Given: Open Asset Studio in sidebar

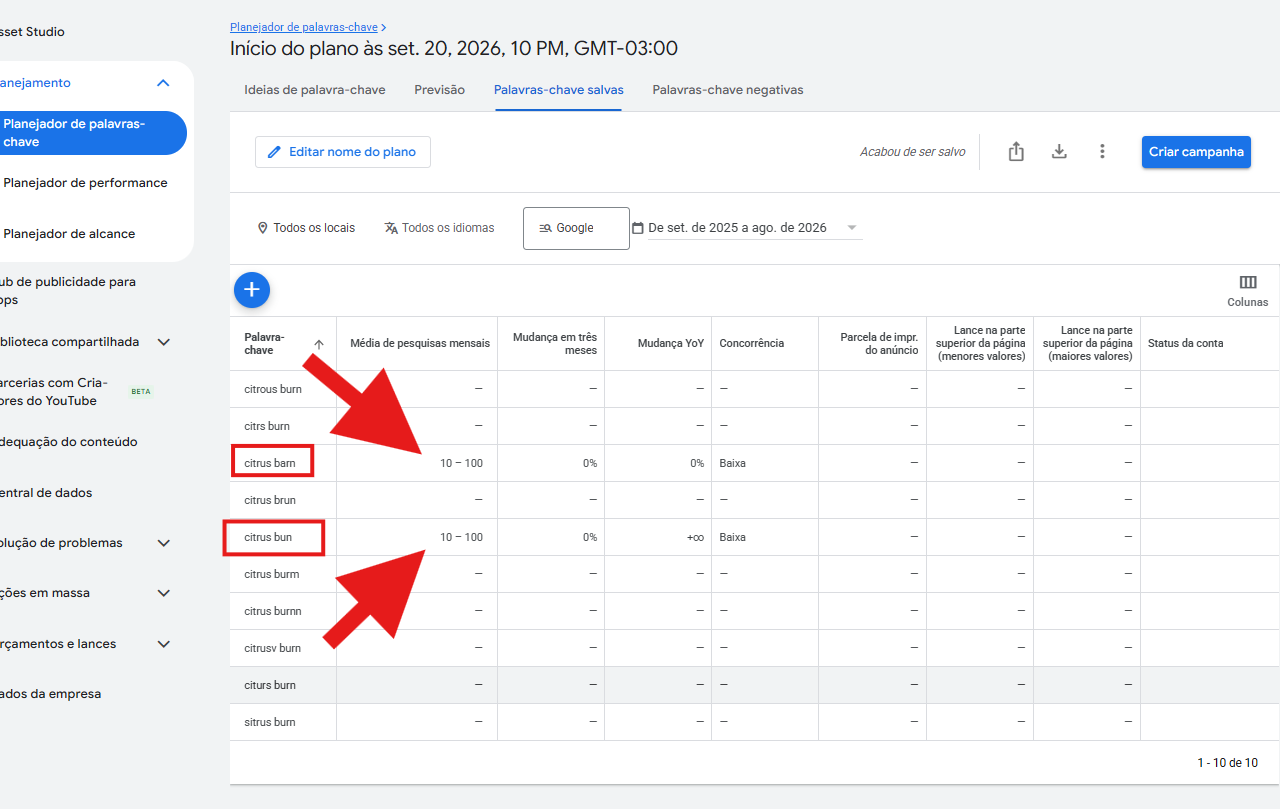Looking at the screenshot, I should 32,32.
